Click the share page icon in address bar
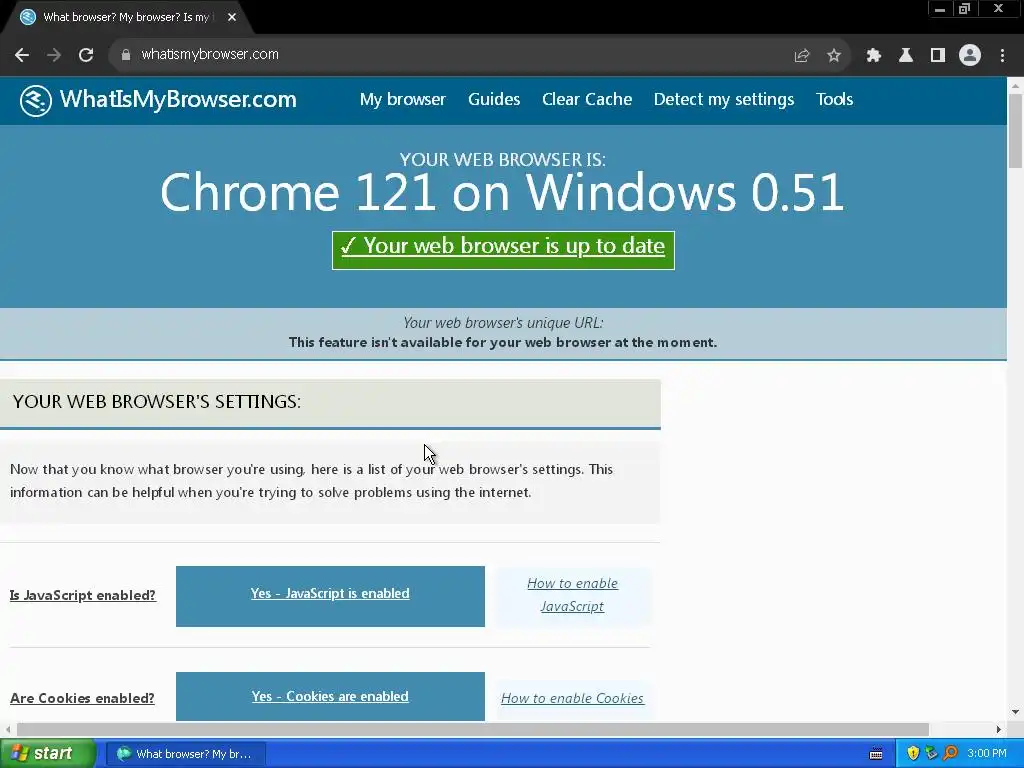 coord(802,56)
